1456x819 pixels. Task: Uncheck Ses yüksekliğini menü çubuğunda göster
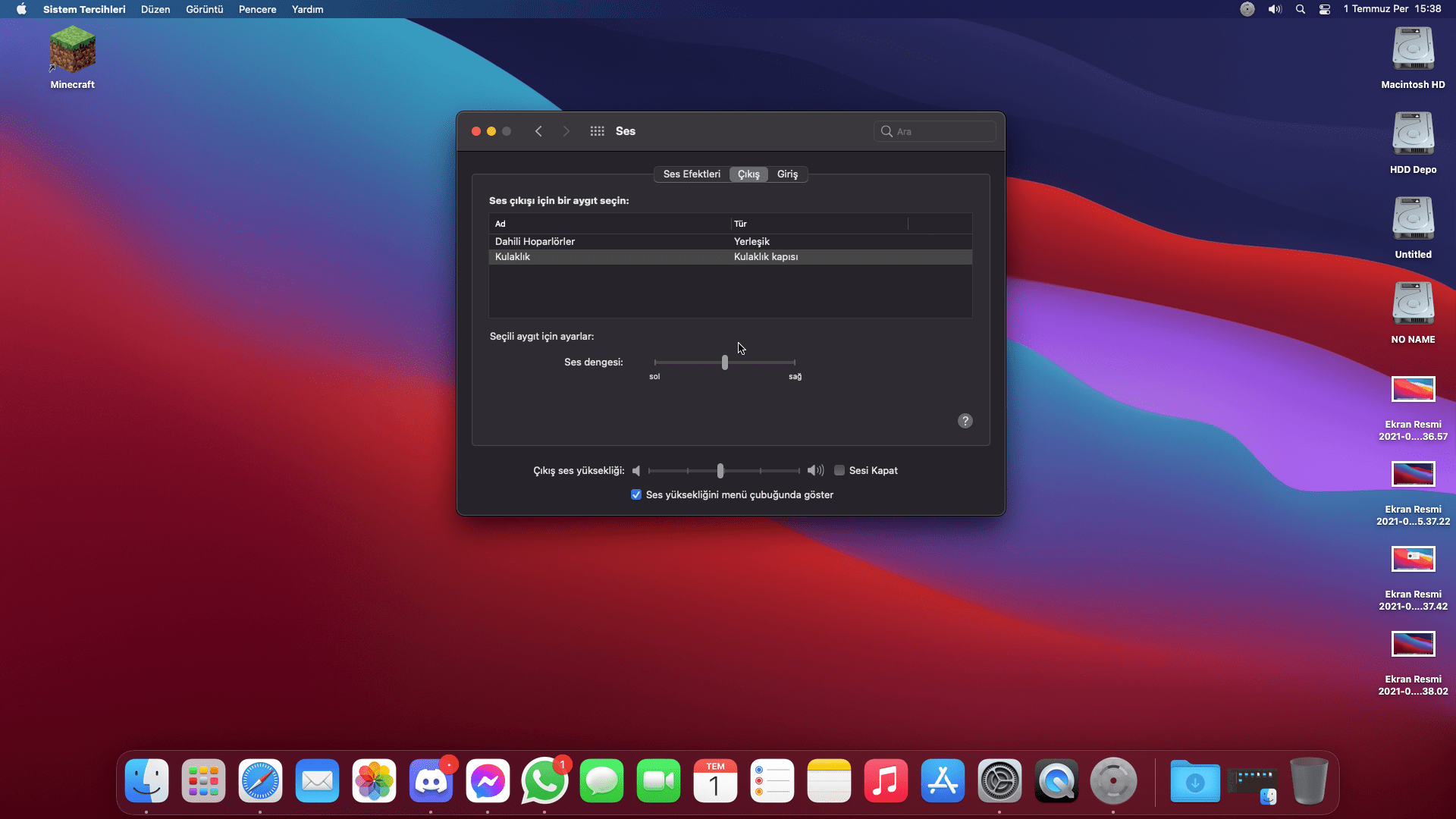pos(636,494)
